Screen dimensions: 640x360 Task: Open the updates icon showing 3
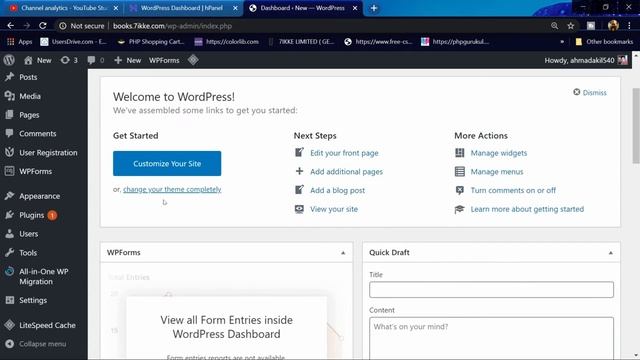(69, 60)
